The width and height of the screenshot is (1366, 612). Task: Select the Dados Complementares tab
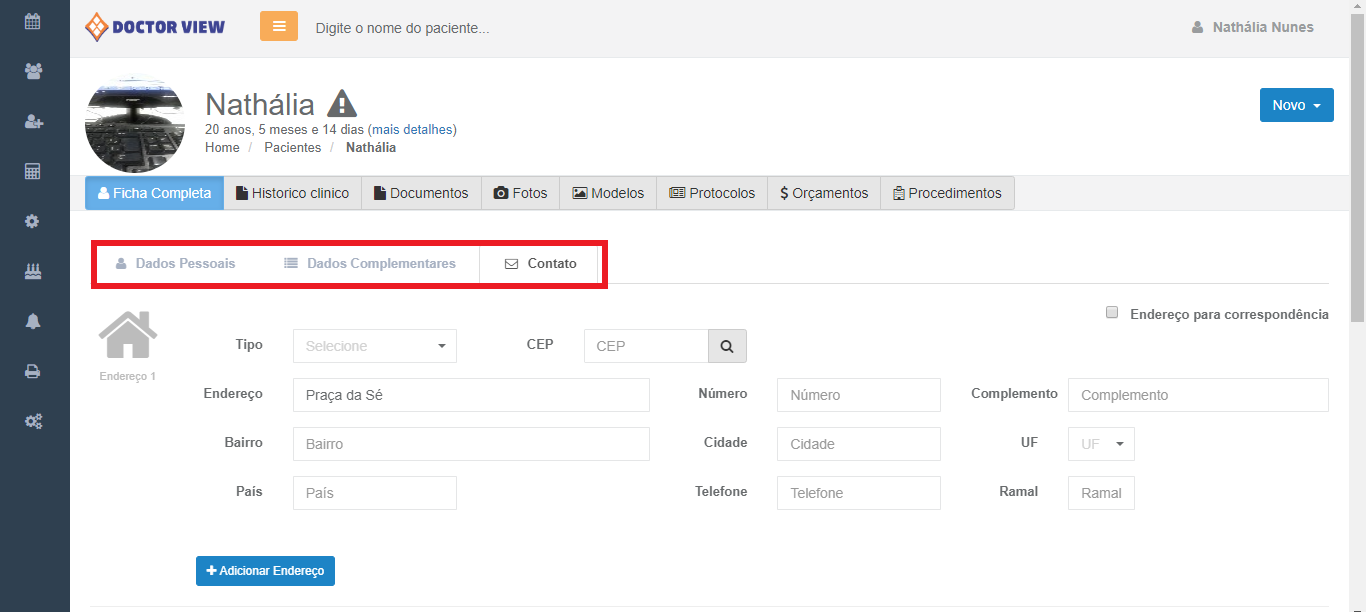click(370, 264)
